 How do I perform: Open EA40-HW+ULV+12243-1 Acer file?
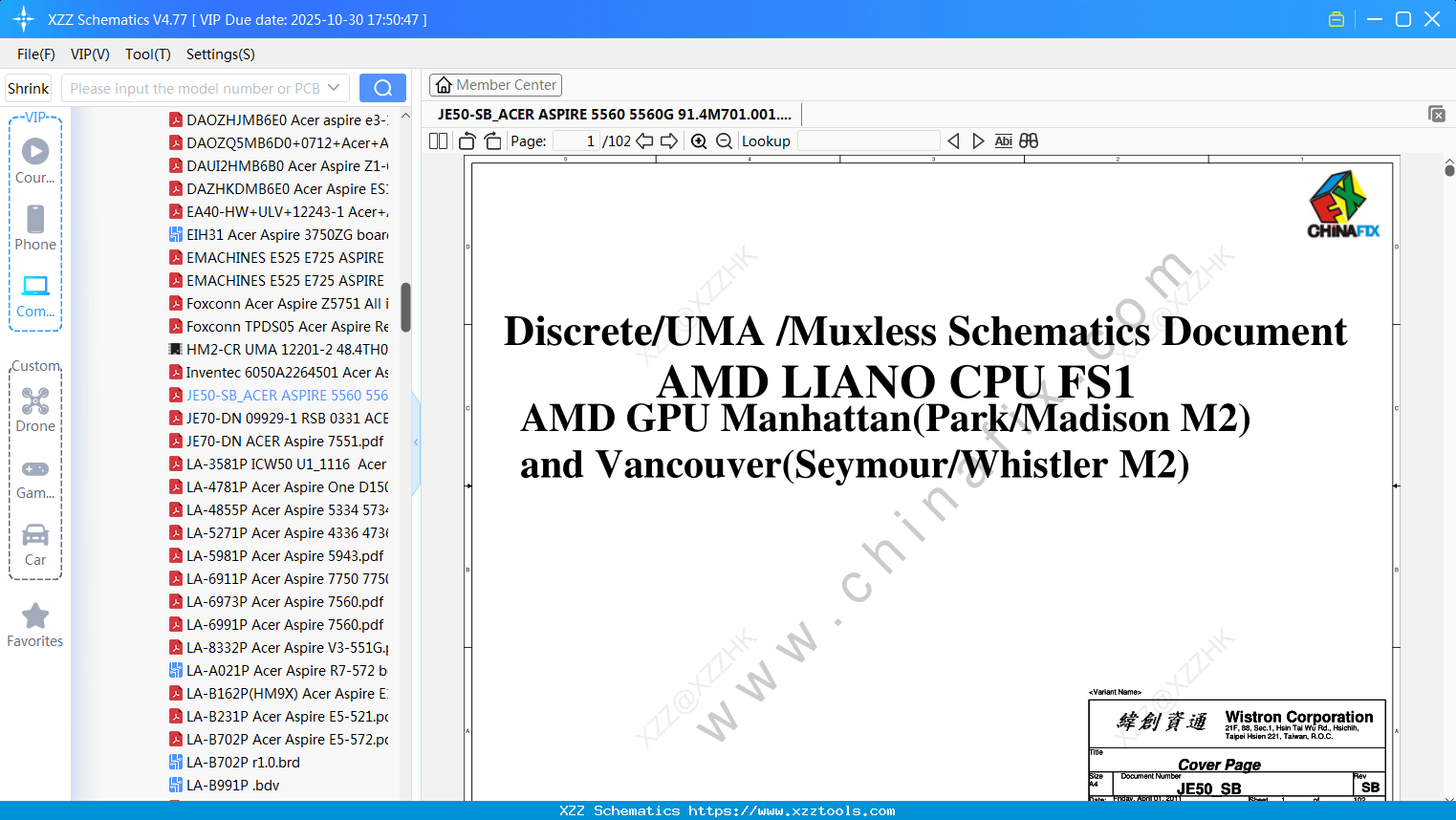[279, 211]
